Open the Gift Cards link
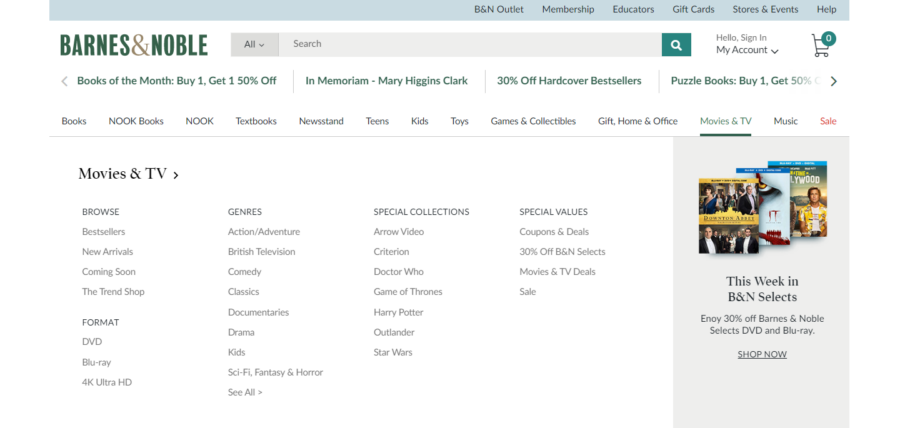Viewport: 900px width, 428px height. click(x=693, y=9)
